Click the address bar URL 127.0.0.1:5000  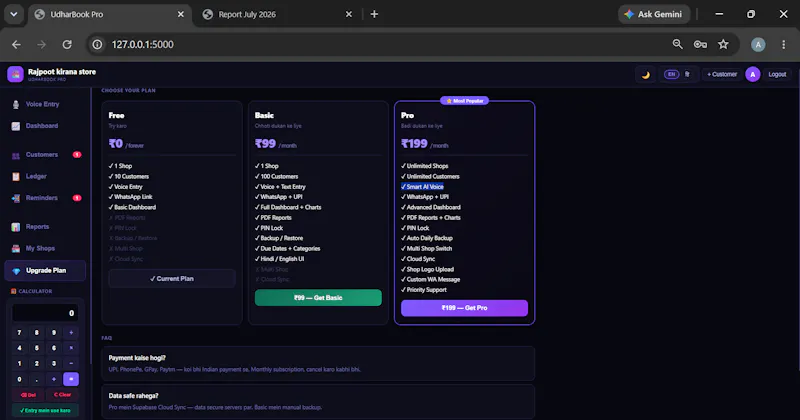[x=143, y=44]
